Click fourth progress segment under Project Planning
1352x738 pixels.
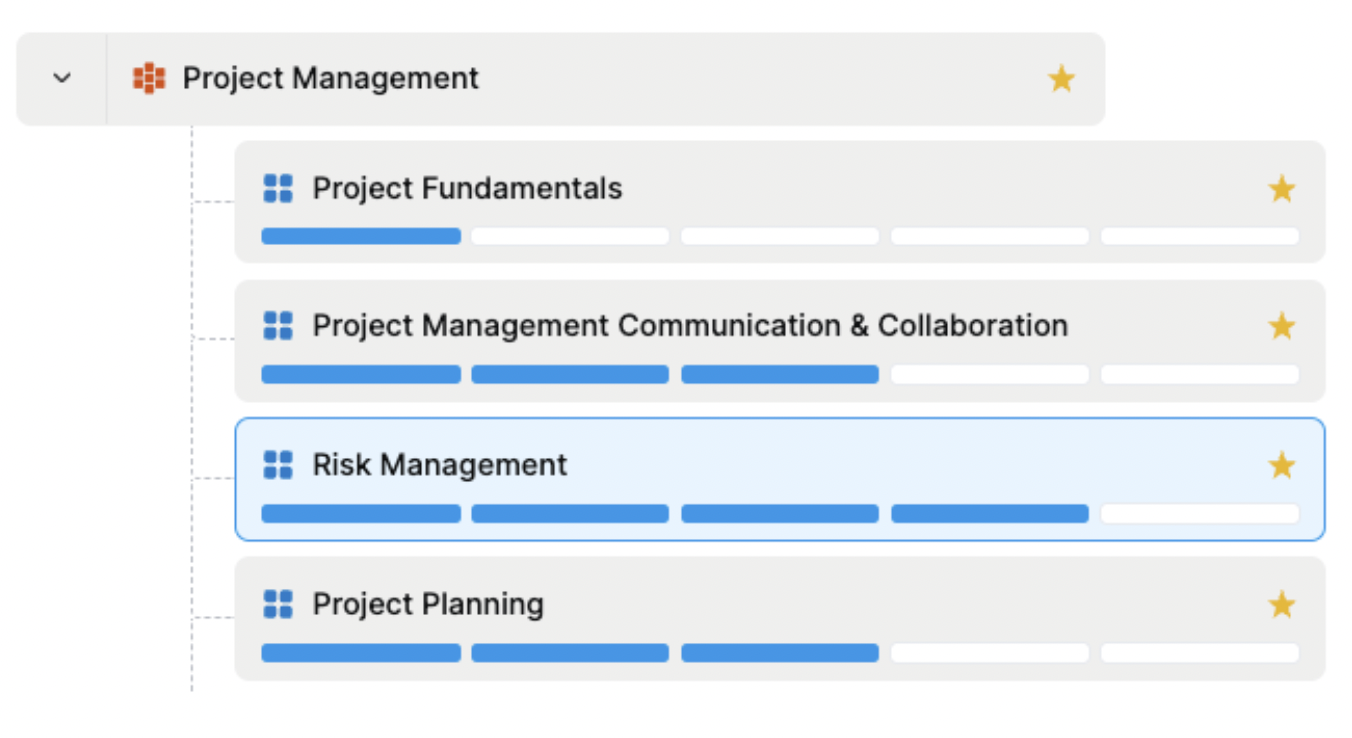click(x=990, y=652)
